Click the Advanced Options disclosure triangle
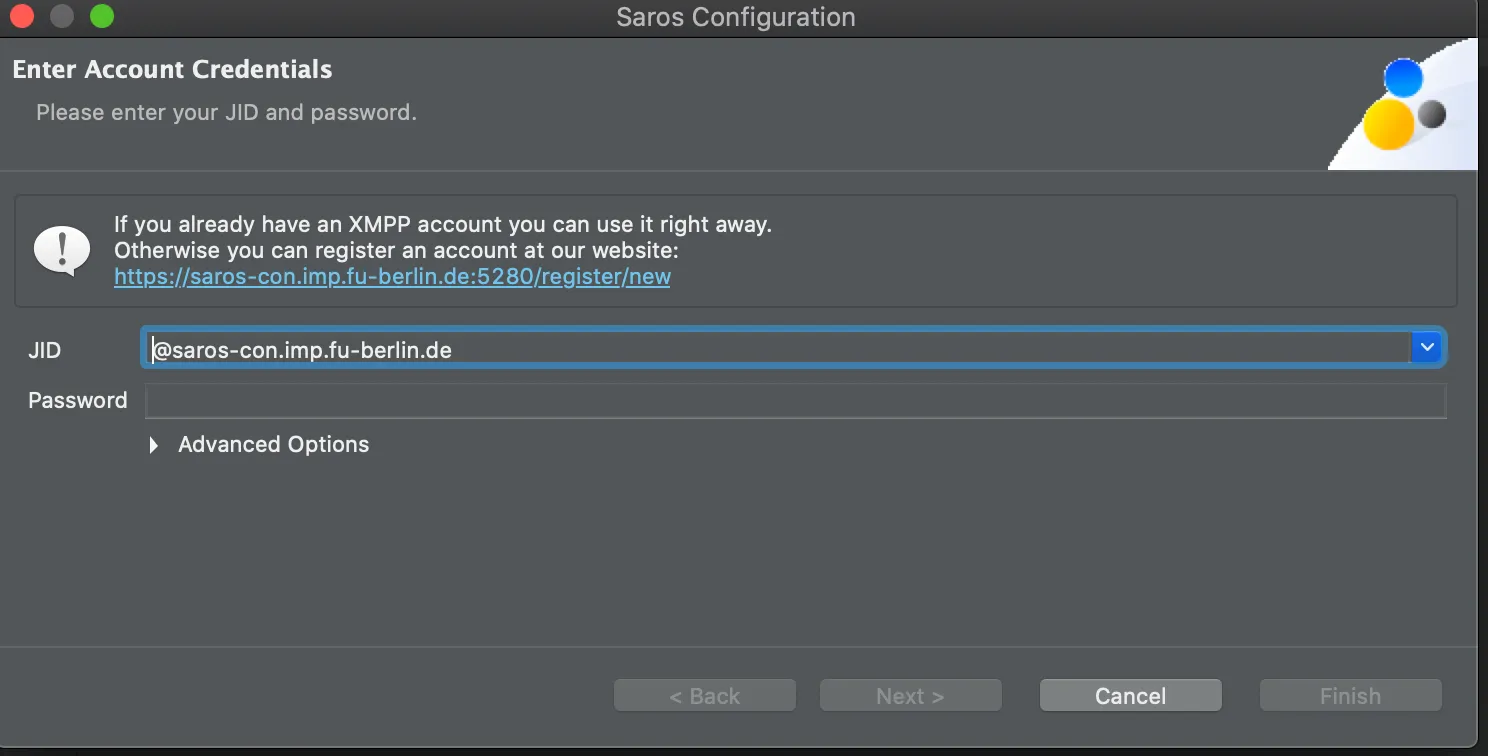This screenshot has width=1488, height=756. point(153,445)
